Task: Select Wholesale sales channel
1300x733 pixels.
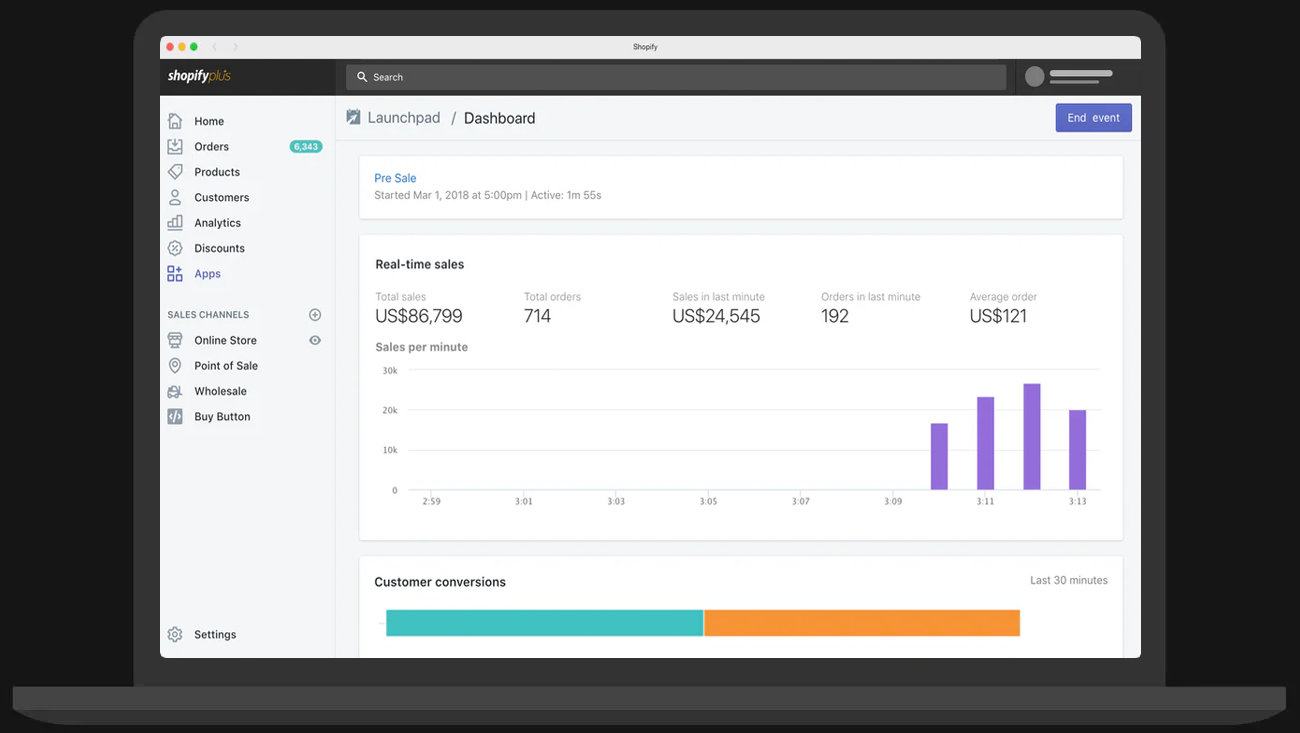Action: [x=220, y=391]
